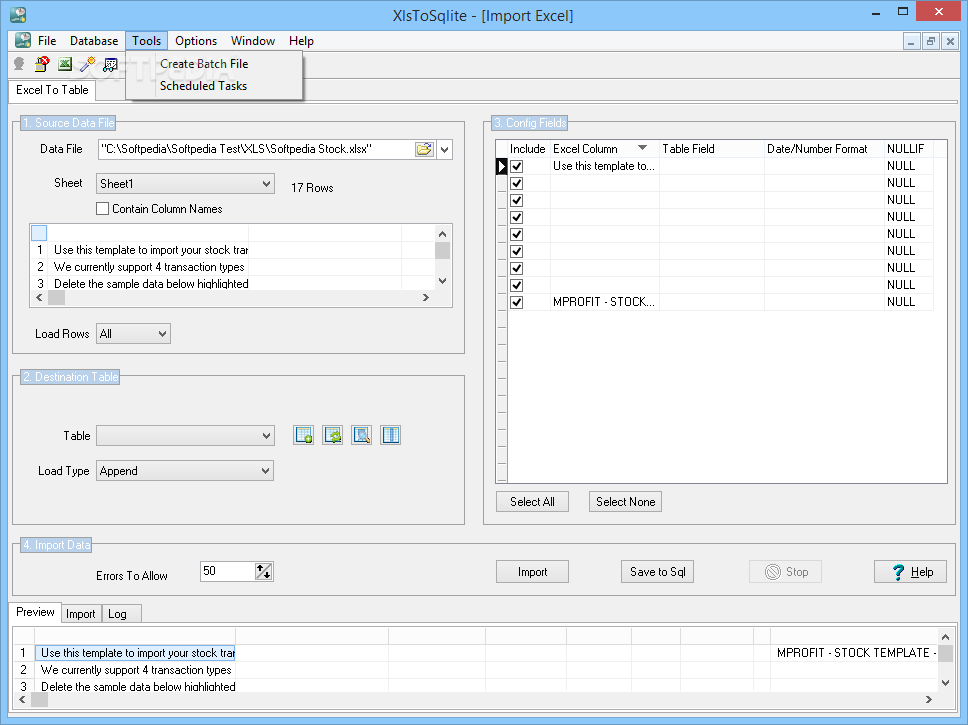
Task: Click the view table data magnifier icon
Action: tap(362, 435)
